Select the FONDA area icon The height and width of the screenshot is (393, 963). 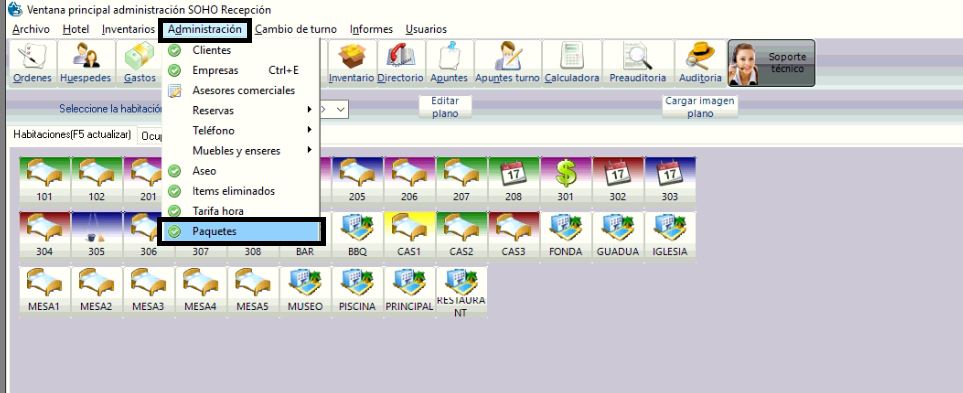coord(566,235)
